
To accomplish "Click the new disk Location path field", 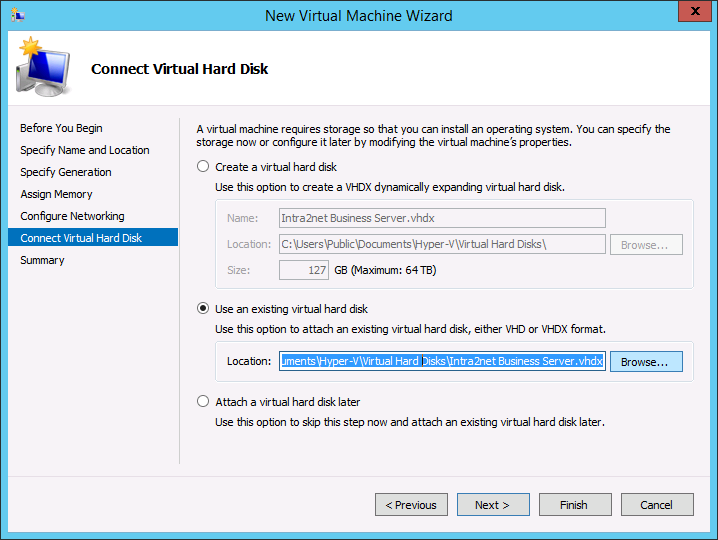I will [442, 244].
